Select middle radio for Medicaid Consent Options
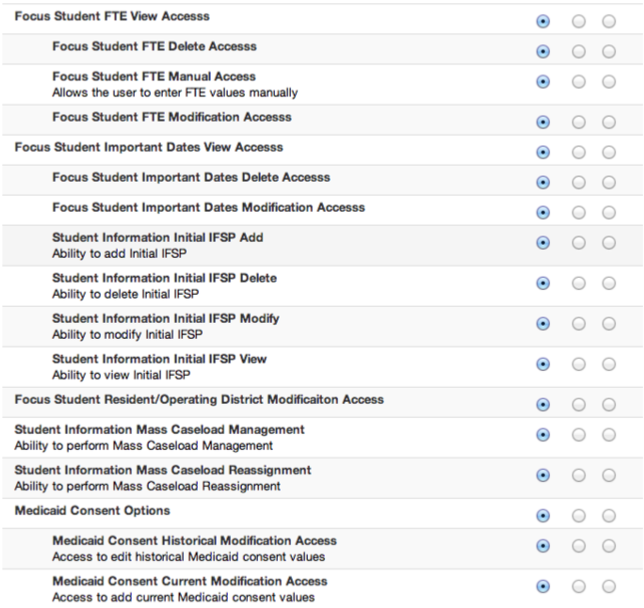The width and height of the screenshot is (644, 608). (x=579, y=516)
